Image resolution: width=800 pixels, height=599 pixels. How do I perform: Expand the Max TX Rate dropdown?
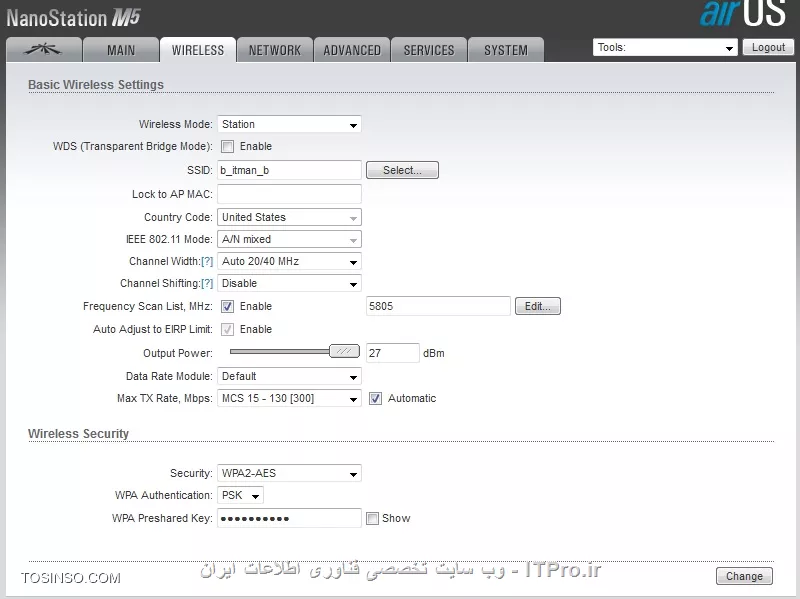[x=289, y=398]
